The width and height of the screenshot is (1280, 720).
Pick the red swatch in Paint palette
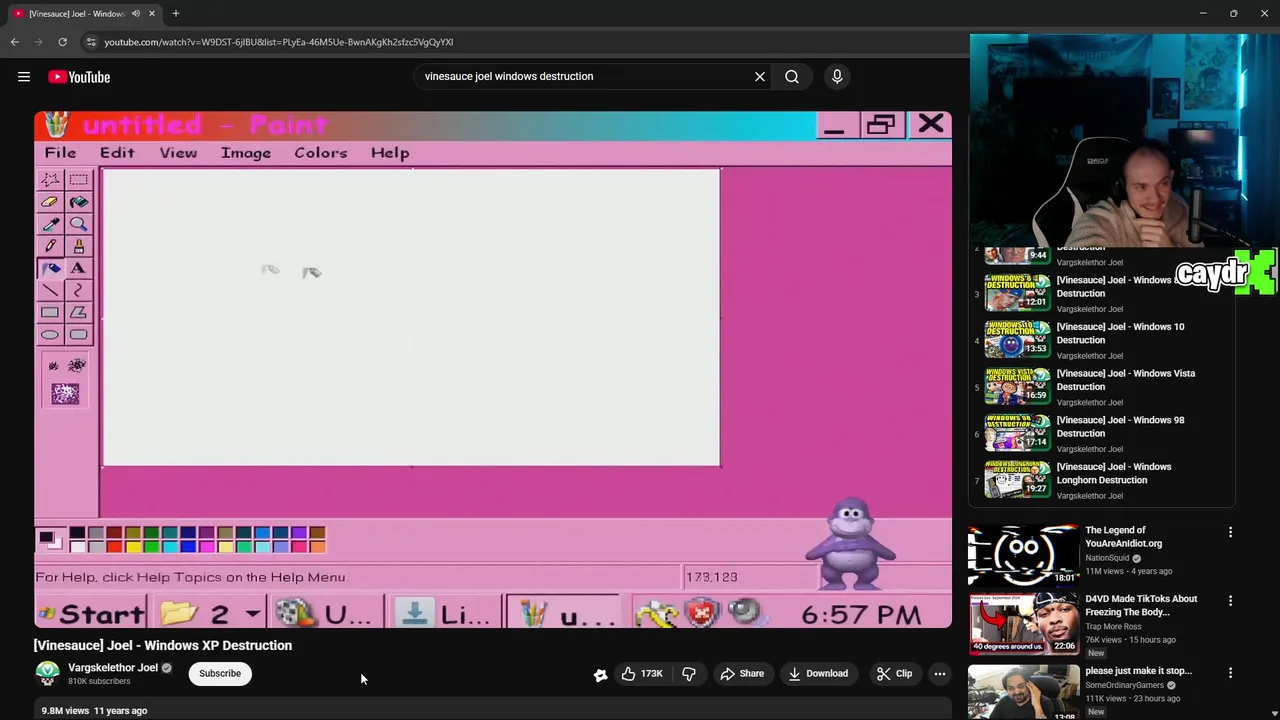click(114, 546)
